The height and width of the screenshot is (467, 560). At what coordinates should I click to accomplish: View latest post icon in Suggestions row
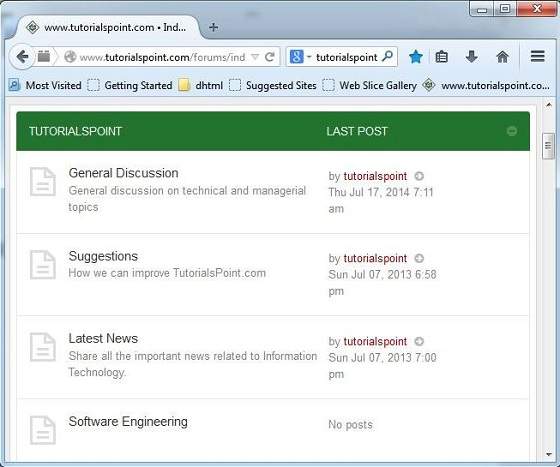(x=419, y=258)
